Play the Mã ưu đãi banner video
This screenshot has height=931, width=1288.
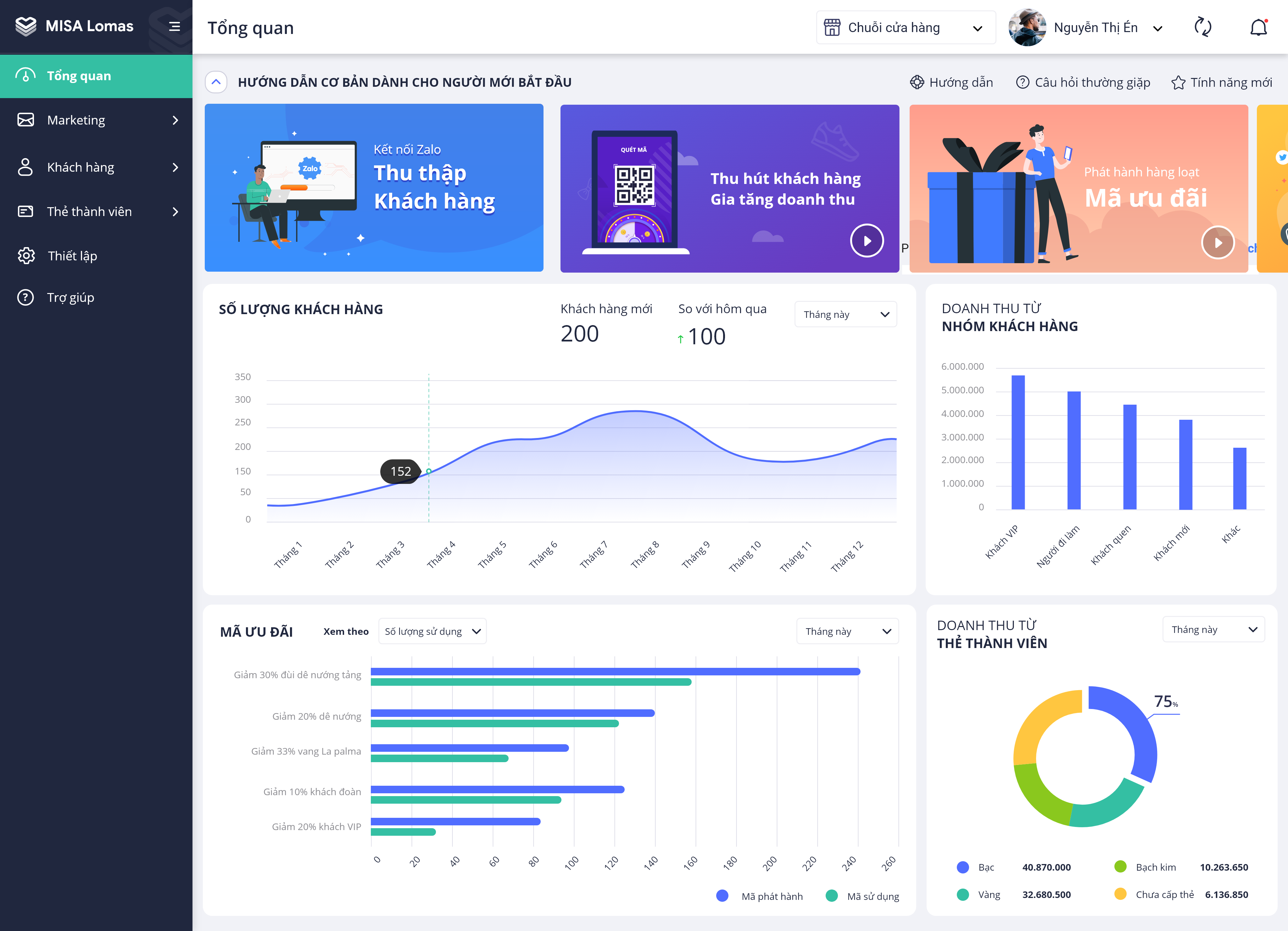tap(1218, 242)
